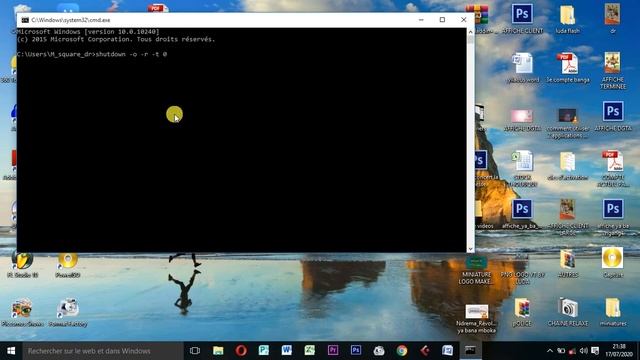Click the 'shutdown -o -r -t 0' command text
The height and width of the screenshot is (360, 640).
[x=131, y=54]
